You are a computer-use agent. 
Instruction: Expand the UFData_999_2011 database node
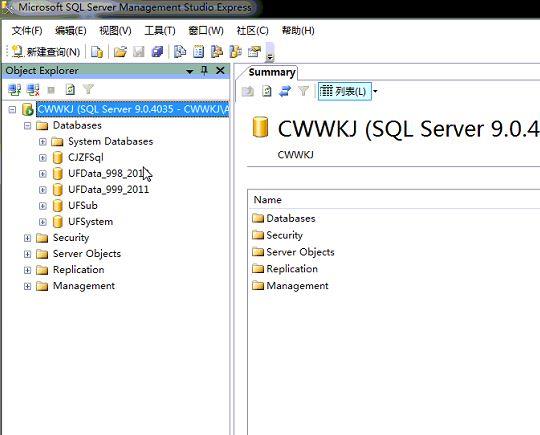pos(43,190)
